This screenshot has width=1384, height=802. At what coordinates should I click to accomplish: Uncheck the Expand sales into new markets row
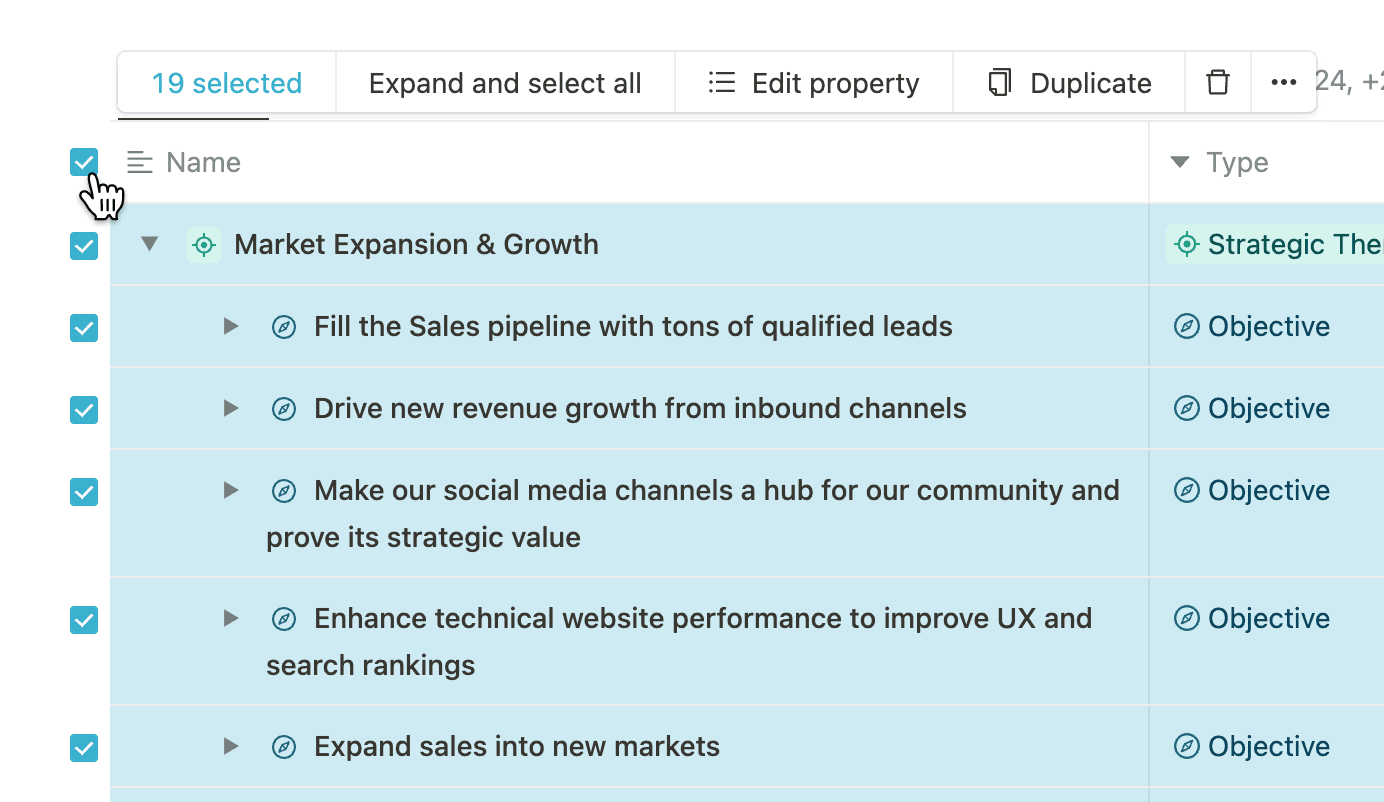tap(84, 748)
